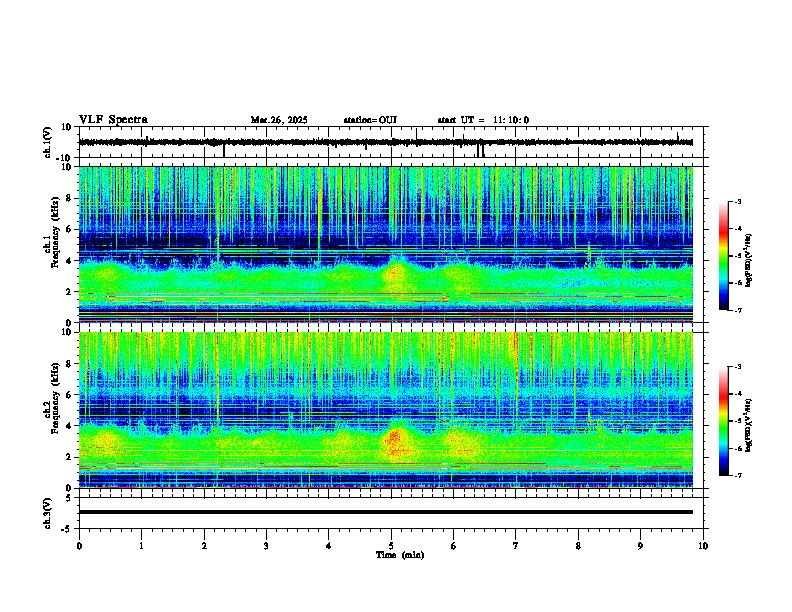Click time axis tick label "4"
792x612 pixels.
pyautogui.click(x=329, y=546)
